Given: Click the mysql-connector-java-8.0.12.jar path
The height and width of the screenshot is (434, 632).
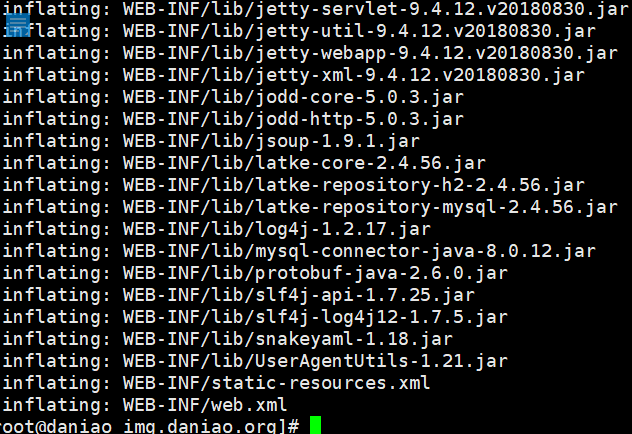Looking at the screenshot, I should point(359,251).
